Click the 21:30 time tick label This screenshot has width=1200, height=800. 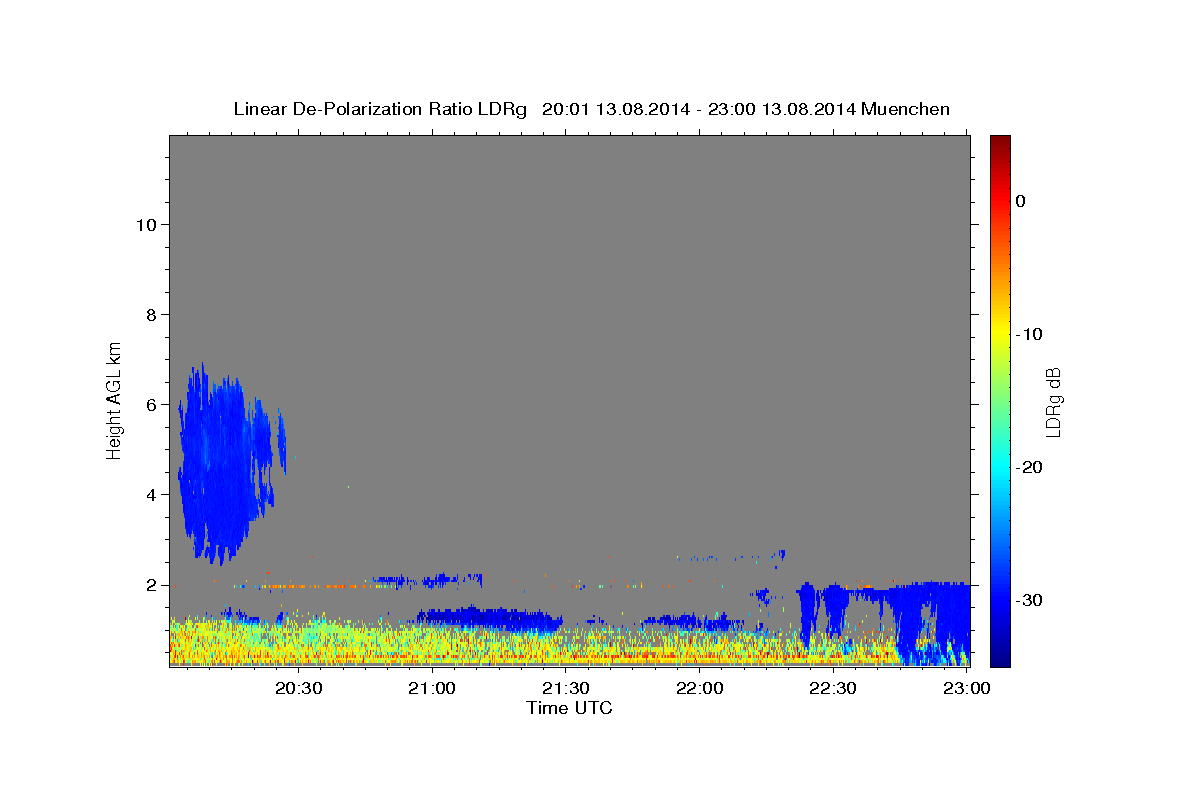coord(566,689)
